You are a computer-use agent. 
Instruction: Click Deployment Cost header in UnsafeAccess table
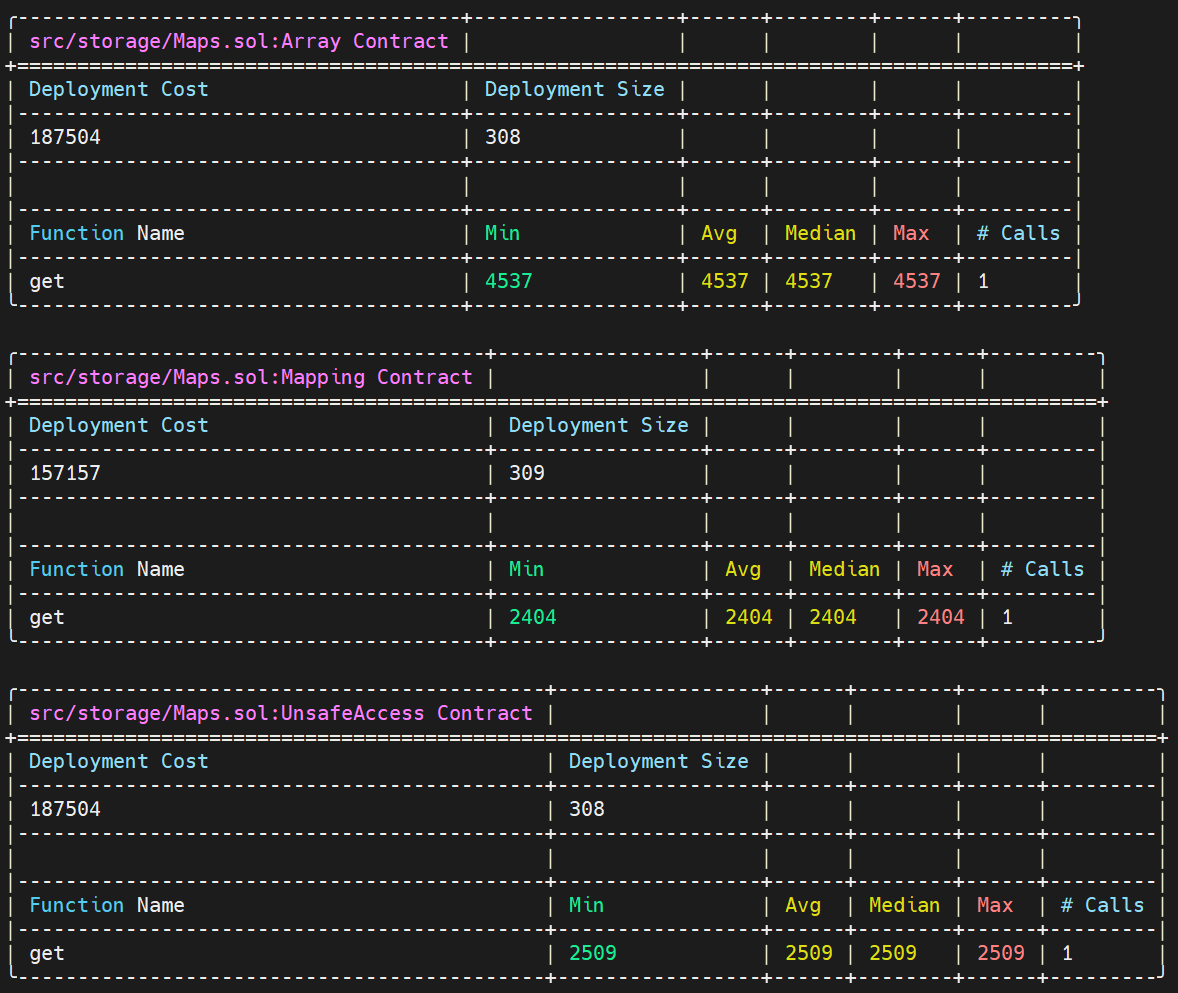pos(119,761)
